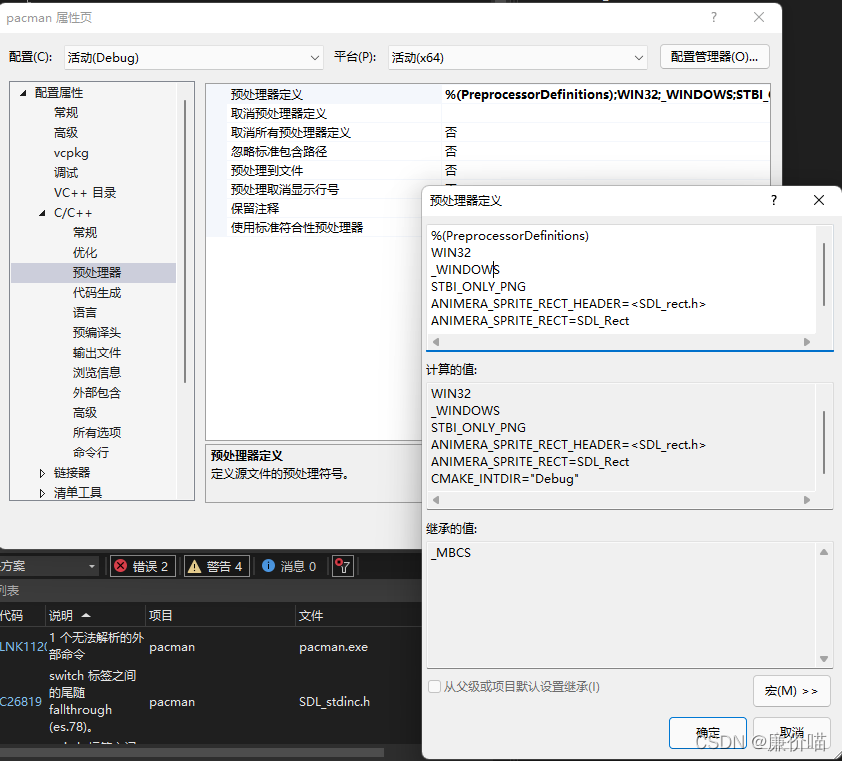Expand the 链接器 tree node
The image size is (842, 761).
pyautogui.click(x=42, y=473)
